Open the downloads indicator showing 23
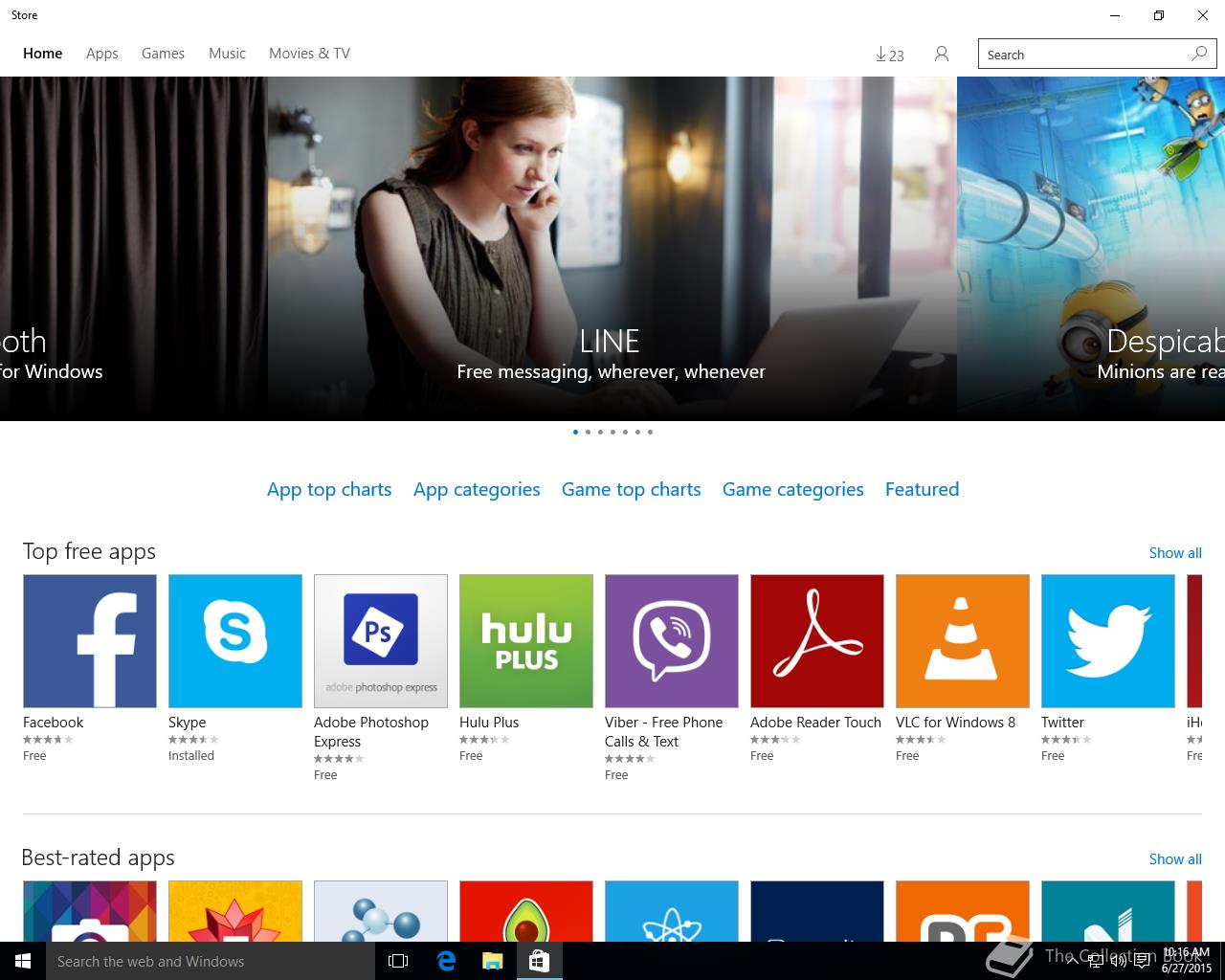The width and height of the screenshot is (1225, 980). [x=890, y=55]
